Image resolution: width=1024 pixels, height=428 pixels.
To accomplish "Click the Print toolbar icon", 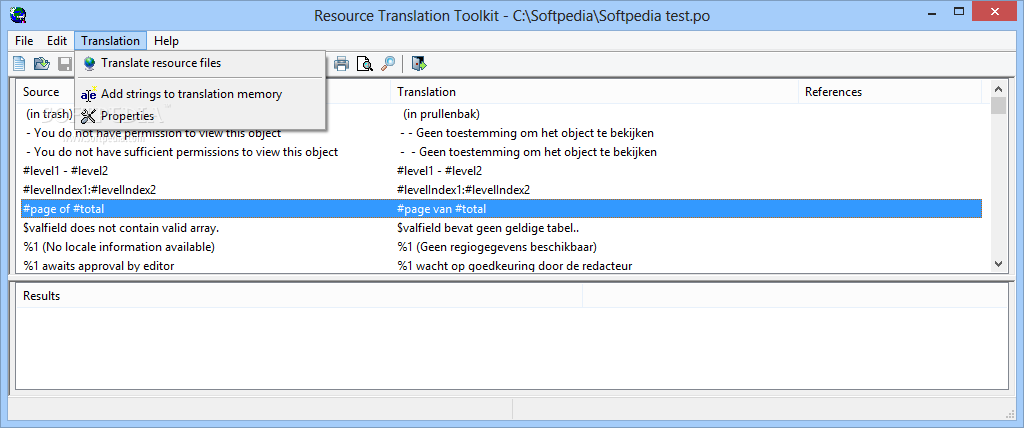I will [342, 63].
